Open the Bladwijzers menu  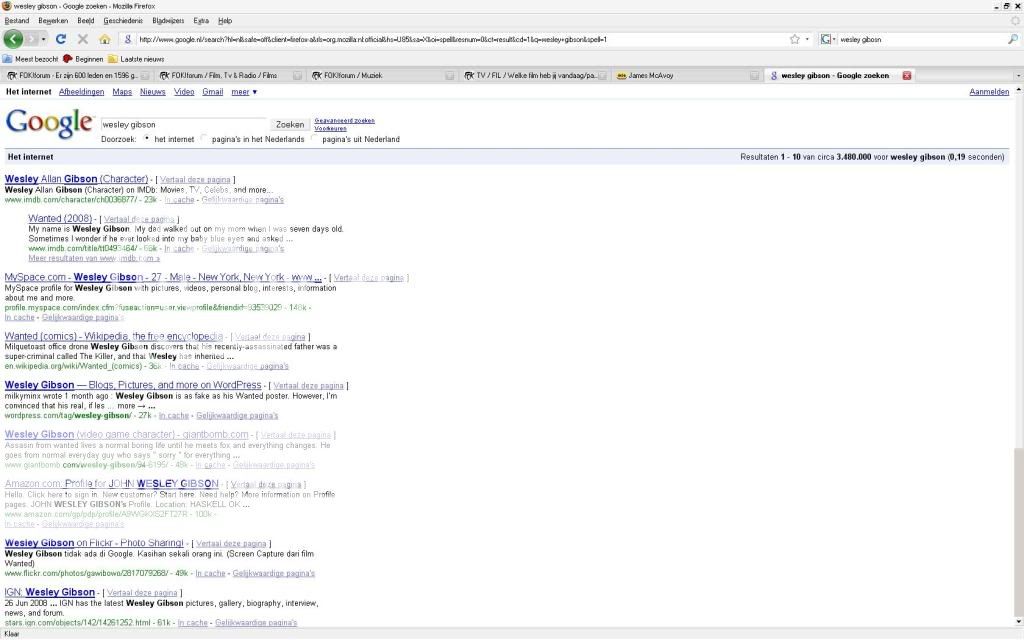click(168, 21)
